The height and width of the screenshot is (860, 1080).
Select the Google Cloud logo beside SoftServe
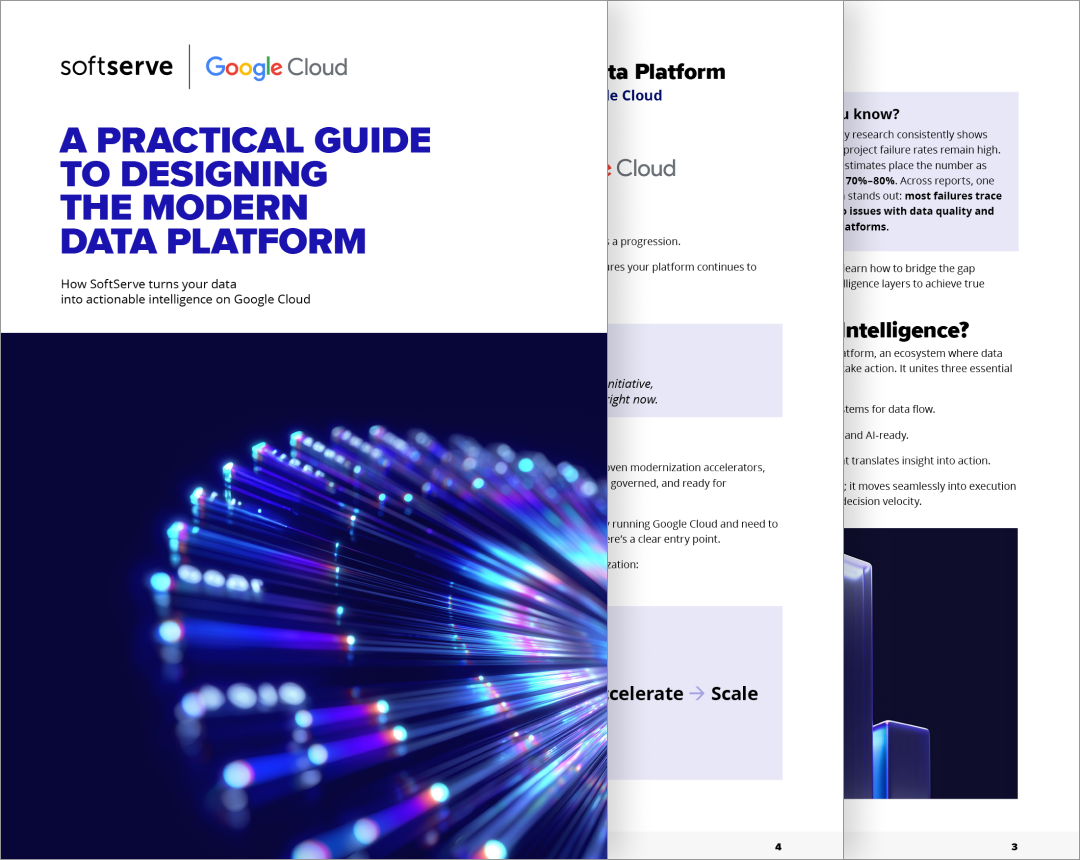click(276, 68)
